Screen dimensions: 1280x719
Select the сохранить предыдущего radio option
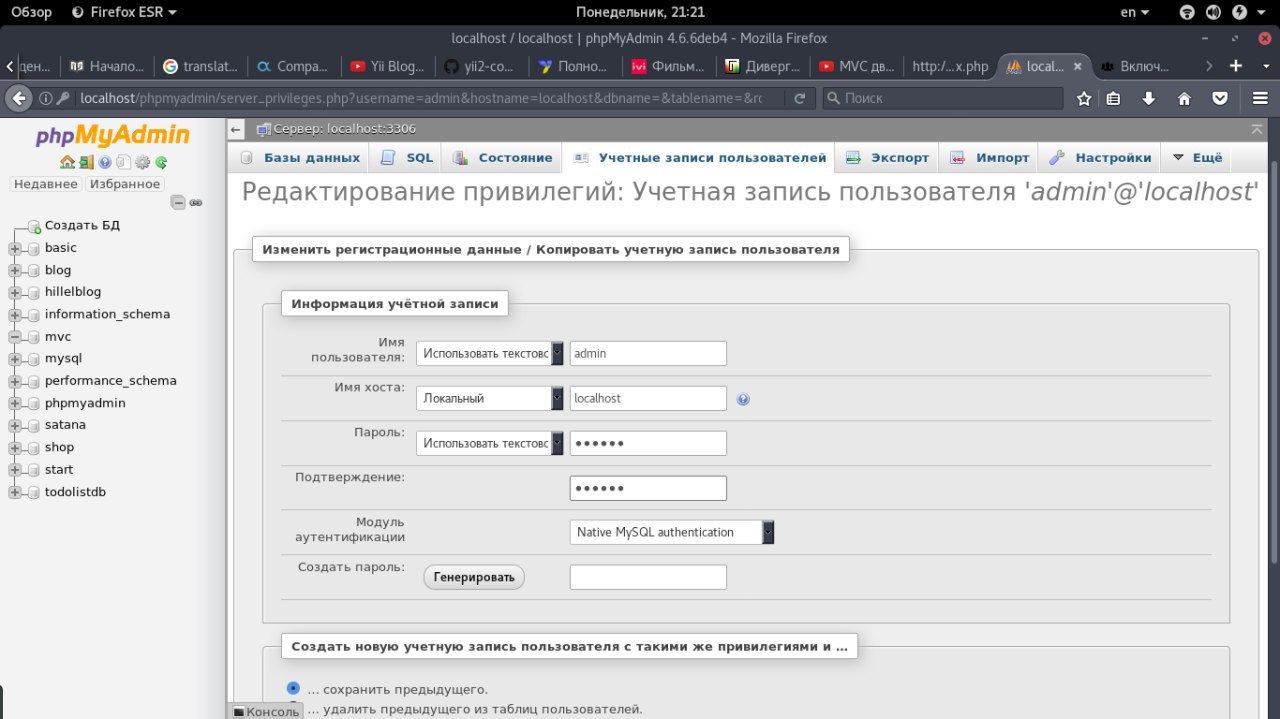(x=293, y=689)
